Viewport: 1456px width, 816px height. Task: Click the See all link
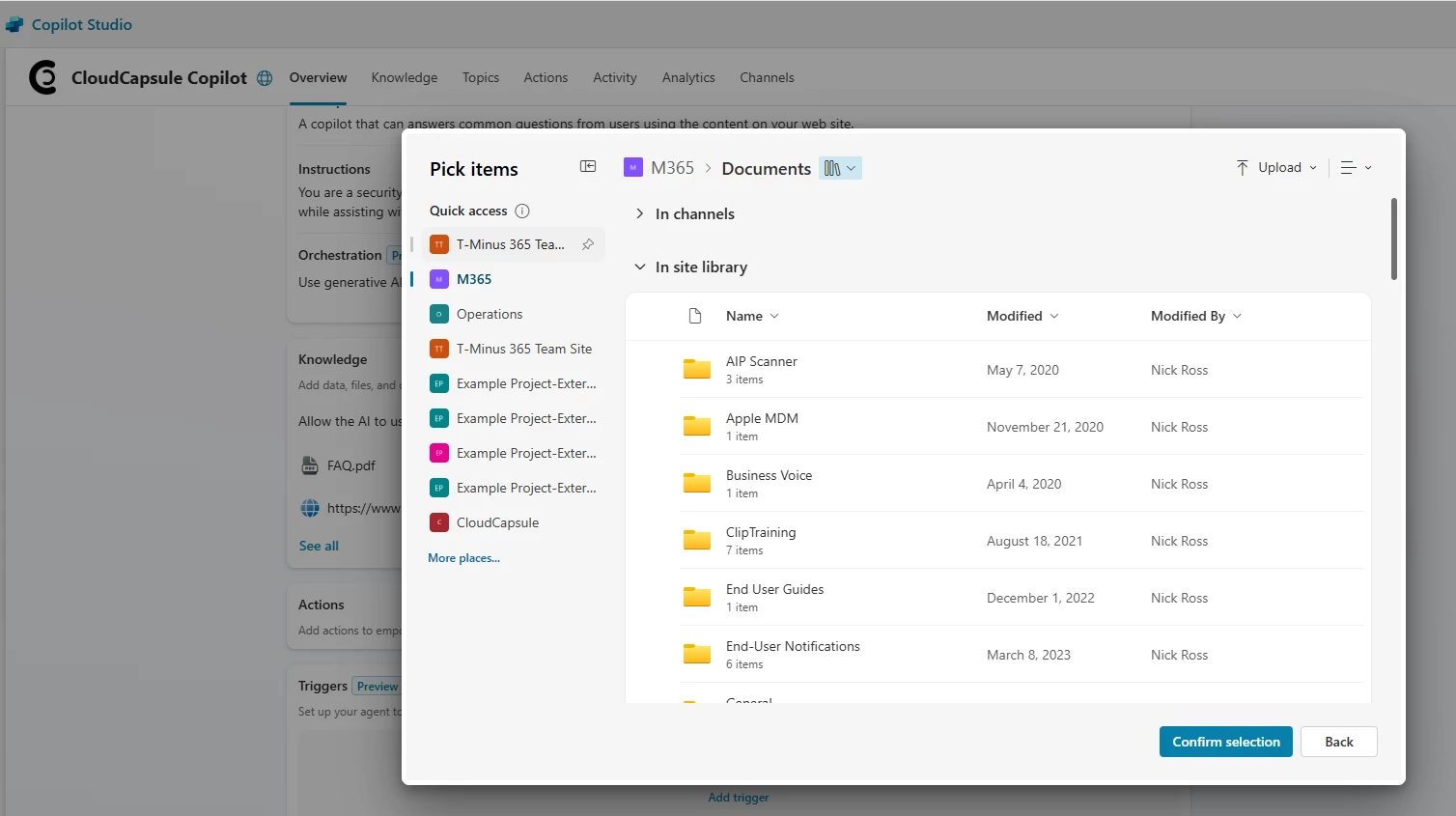point(319,546)
